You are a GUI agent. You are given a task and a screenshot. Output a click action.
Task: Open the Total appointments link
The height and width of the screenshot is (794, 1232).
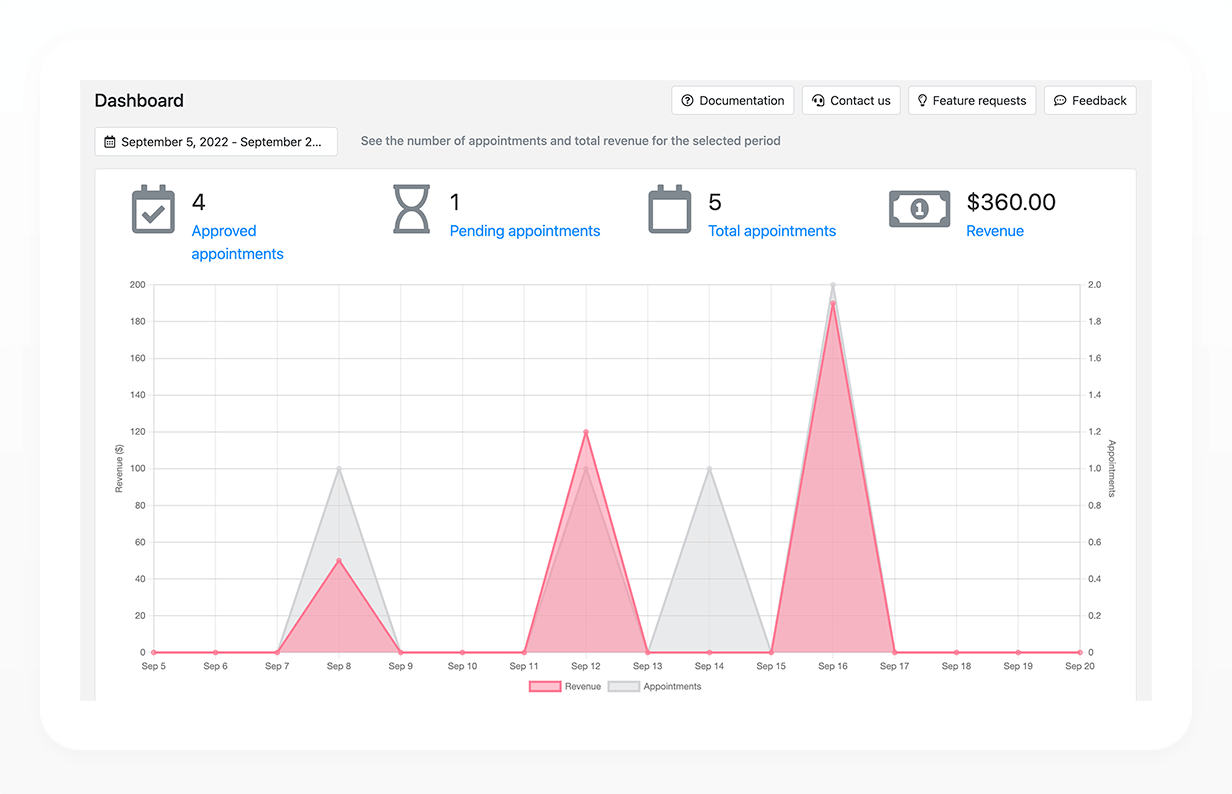point(772,231)
